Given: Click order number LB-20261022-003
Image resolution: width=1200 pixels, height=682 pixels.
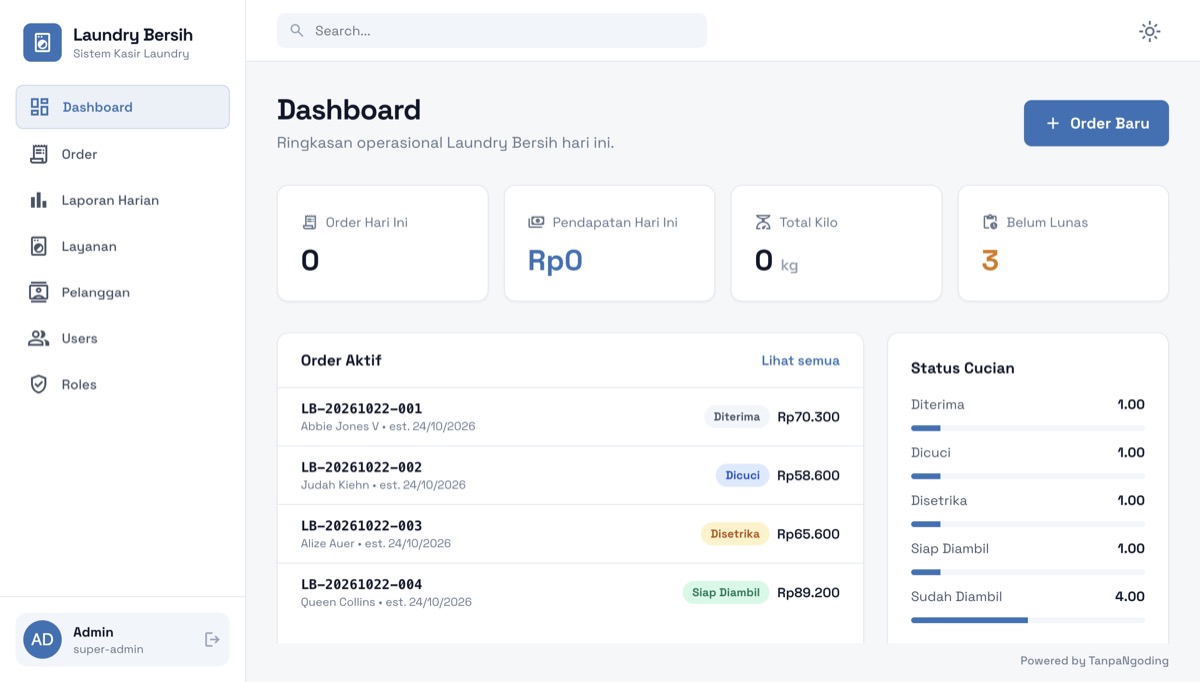Looking at the screenshot, I should click(x=361, y=525).
